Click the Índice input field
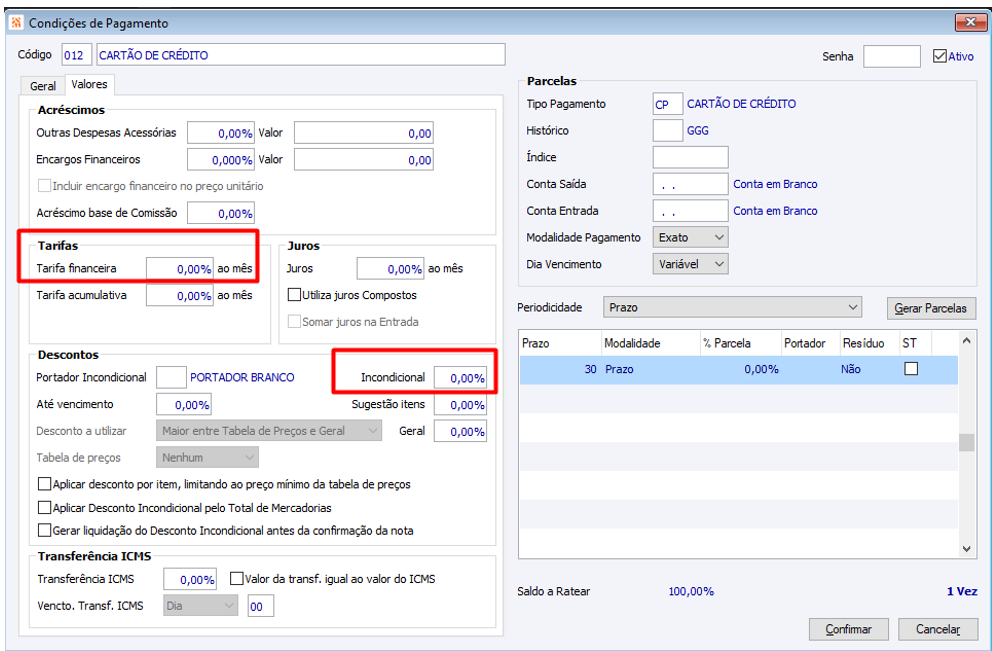Image resolution: width=992 pixels, height=651 pixels. pos(690,157)
